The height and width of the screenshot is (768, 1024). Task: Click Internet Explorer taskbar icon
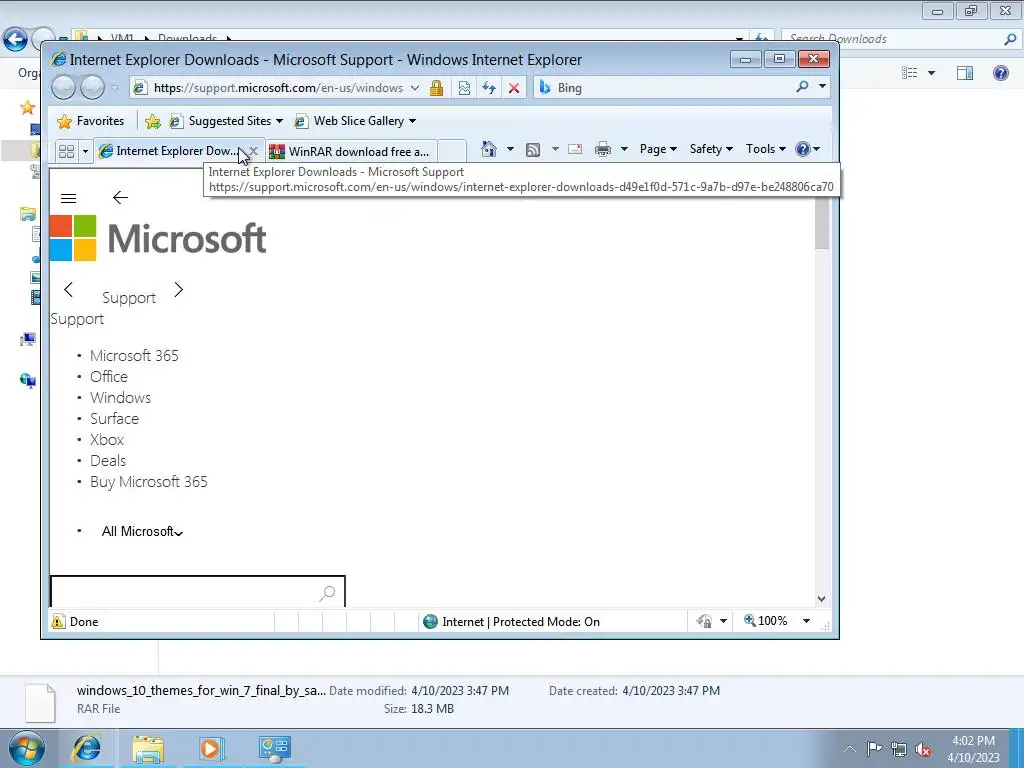click(86, 749)
